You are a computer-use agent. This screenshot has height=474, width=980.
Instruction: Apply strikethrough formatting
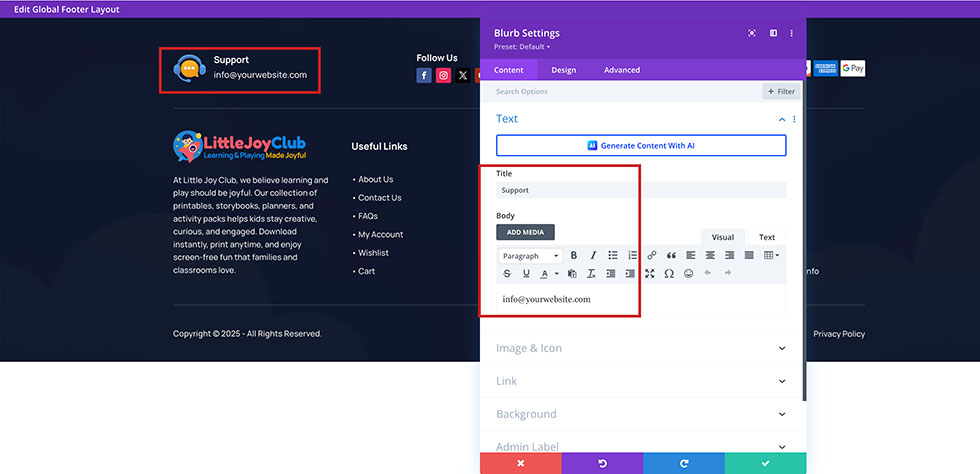[507, 274]
